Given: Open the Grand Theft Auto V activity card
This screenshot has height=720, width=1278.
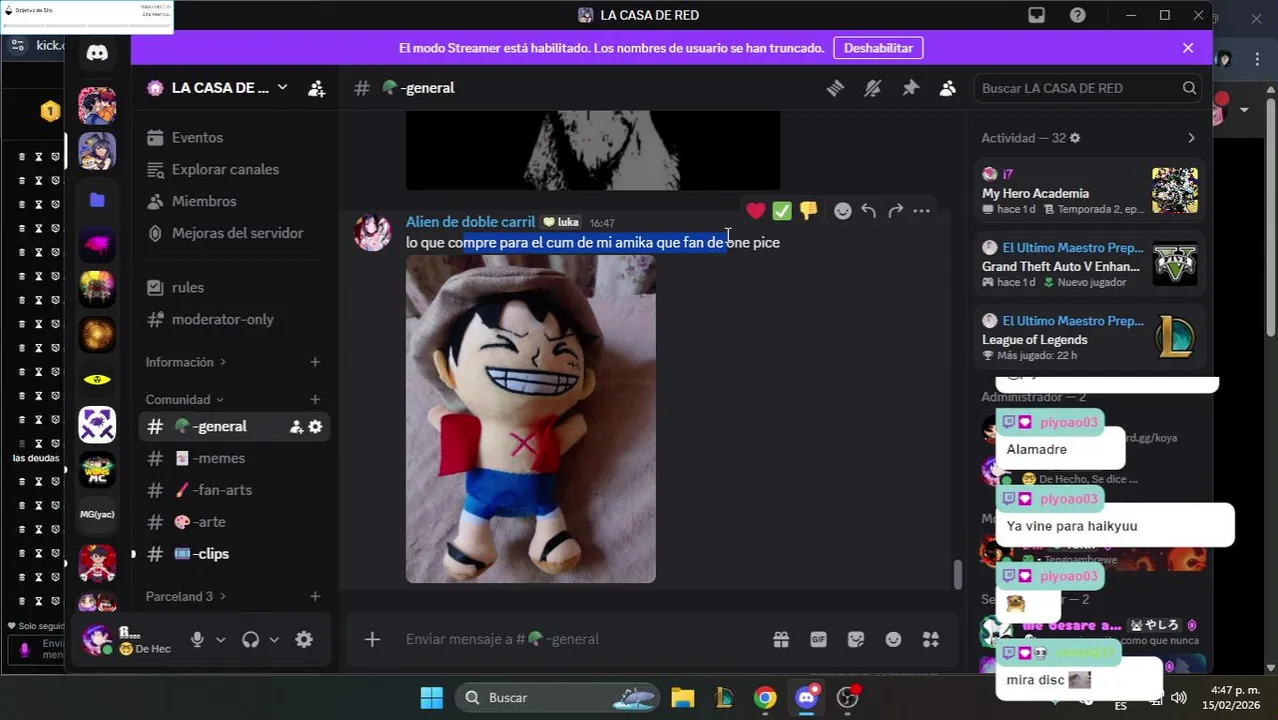Looking at the screenshot, I should [1090, 265].
